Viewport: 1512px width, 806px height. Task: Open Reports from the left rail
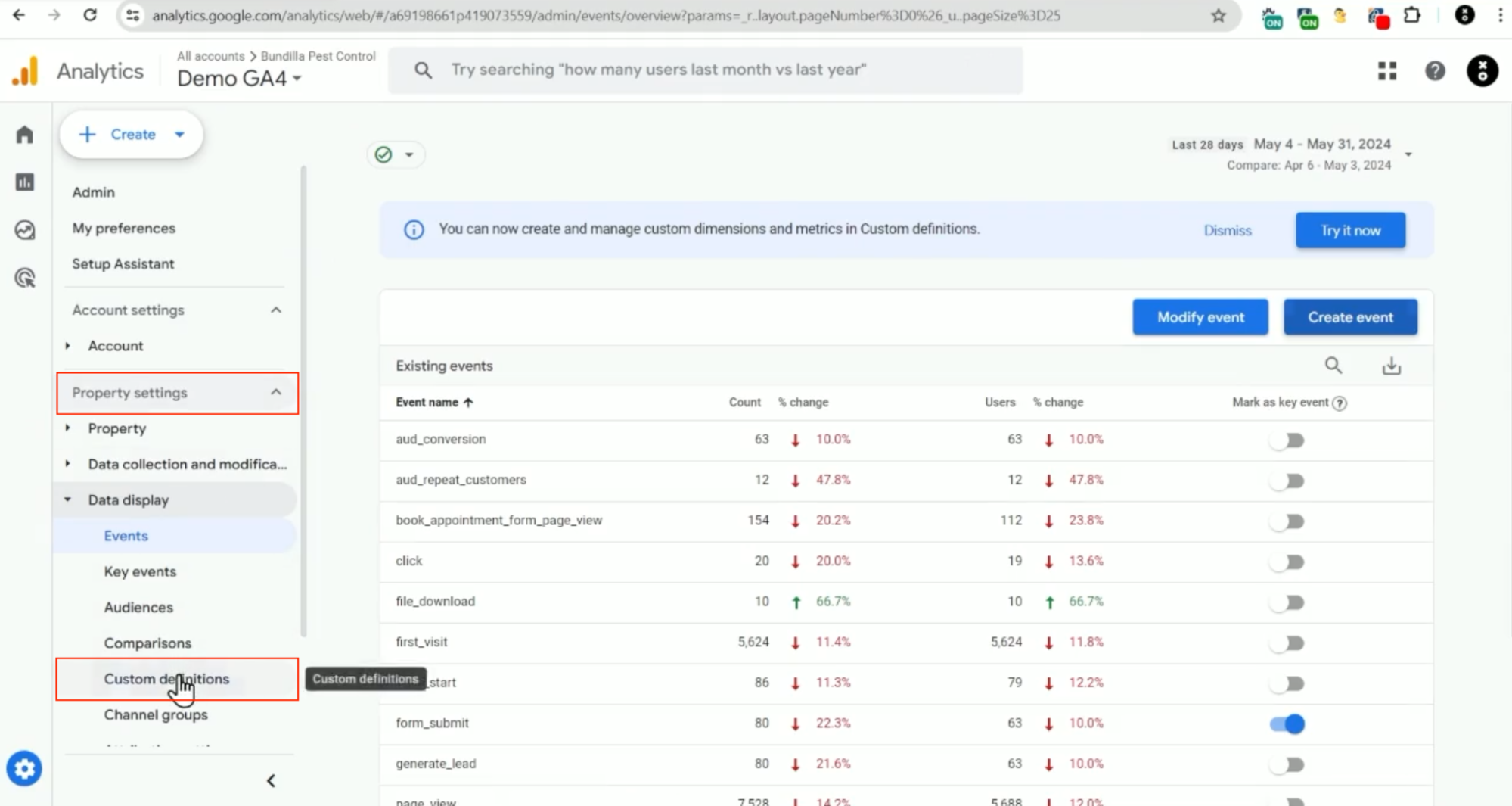click(x=25, y=182)
